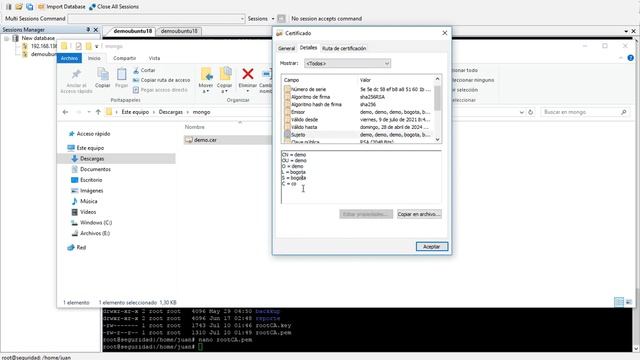
Task: Click the Campo column header
Action: tap(291, 80)
